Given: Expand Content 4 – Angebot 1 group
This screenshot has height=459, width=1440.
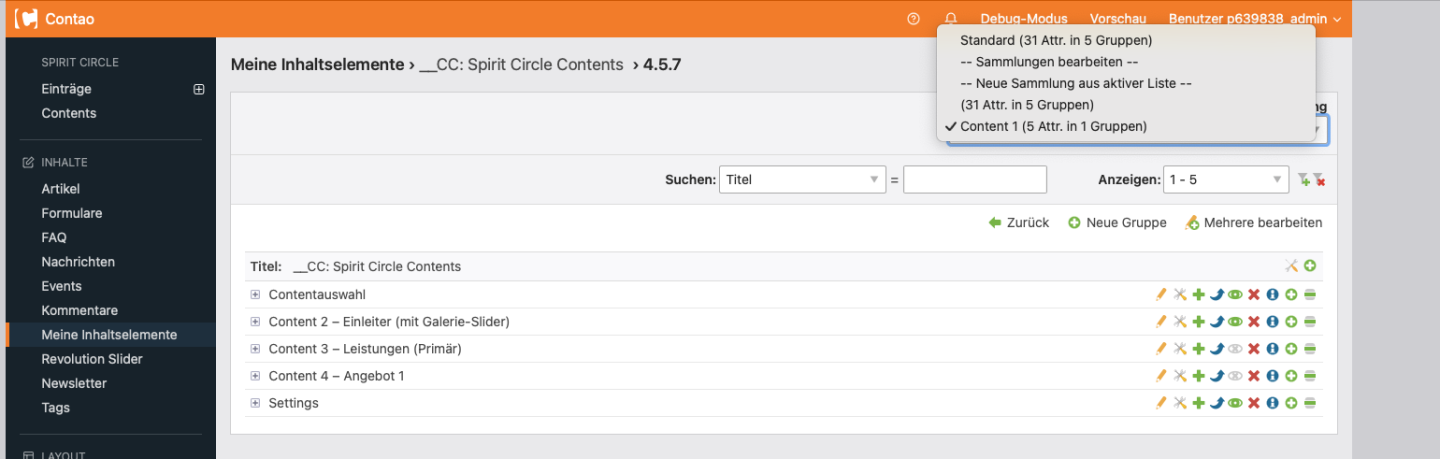Looking at the screenshot, I should [255, 376].
